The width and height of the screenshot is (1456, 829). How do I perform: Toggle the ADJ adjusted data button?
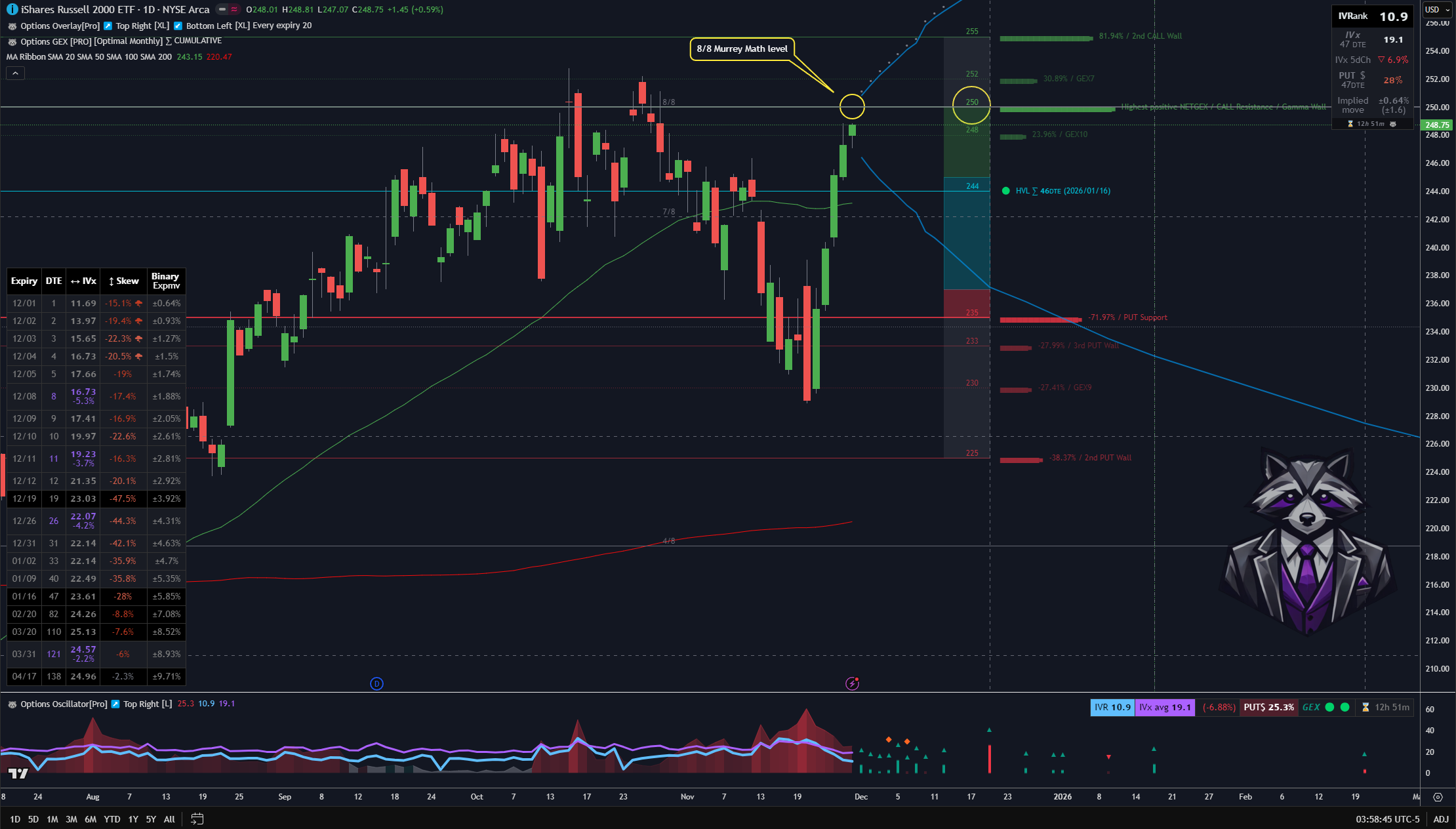1440,819
